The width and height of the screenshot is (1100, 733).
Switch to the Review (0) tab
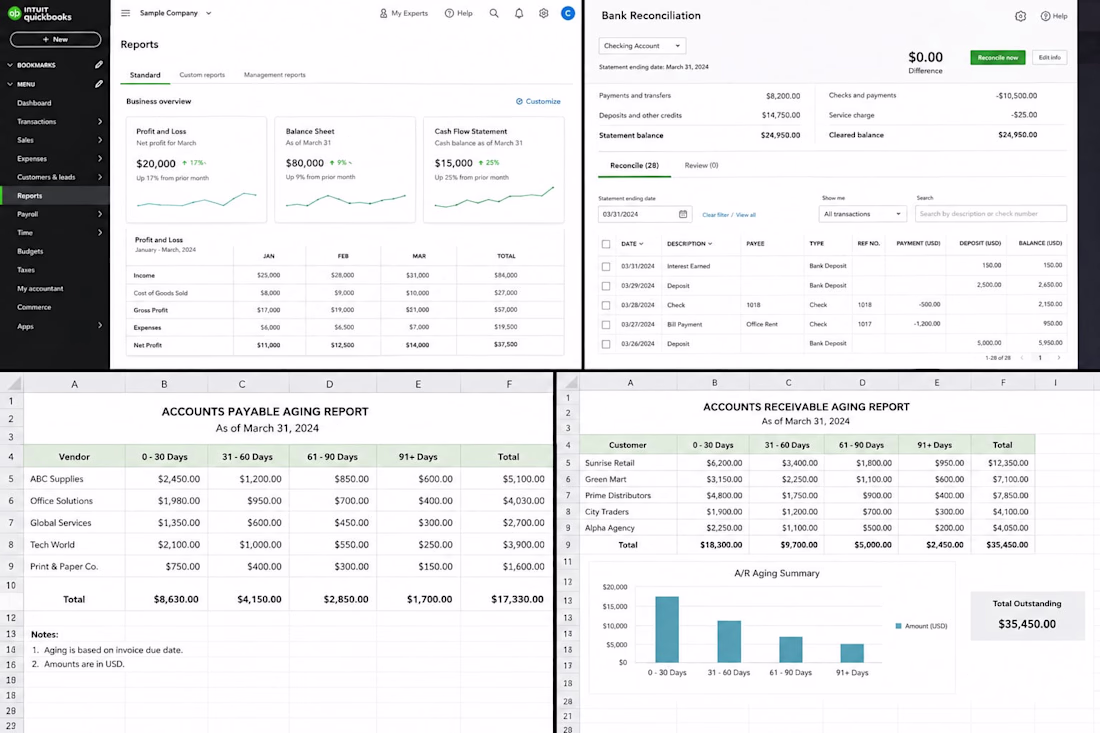click(x=702, y=166)
